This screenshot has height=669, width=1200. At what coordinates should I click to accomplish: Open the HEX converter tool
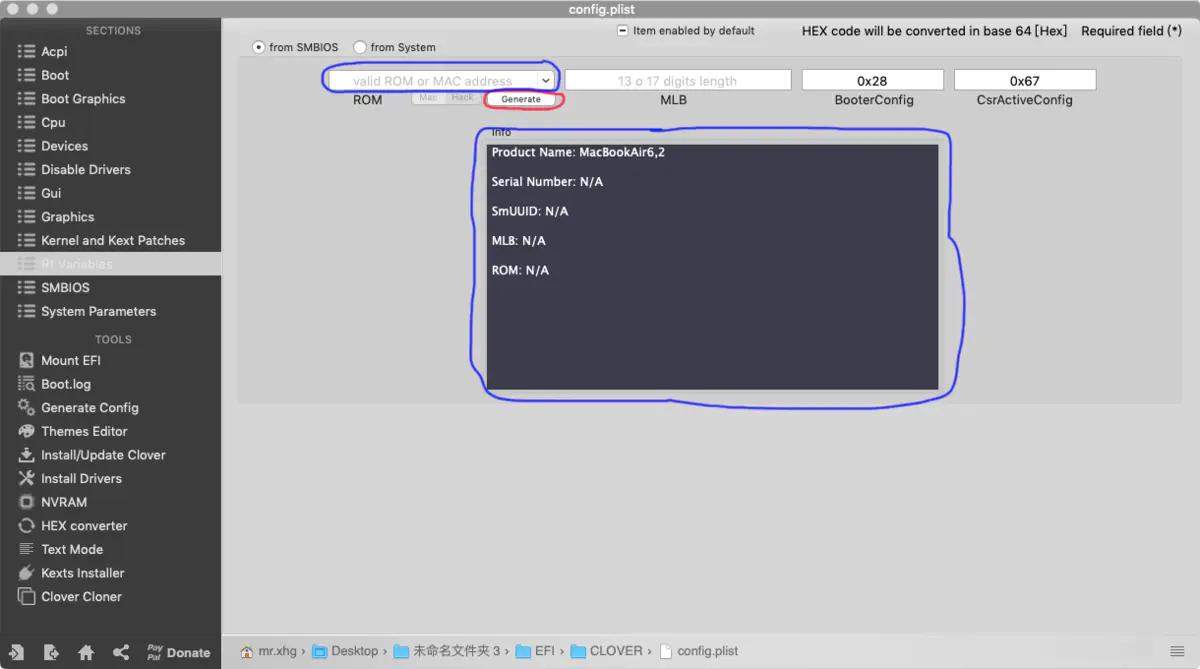(x=84, y=526)
